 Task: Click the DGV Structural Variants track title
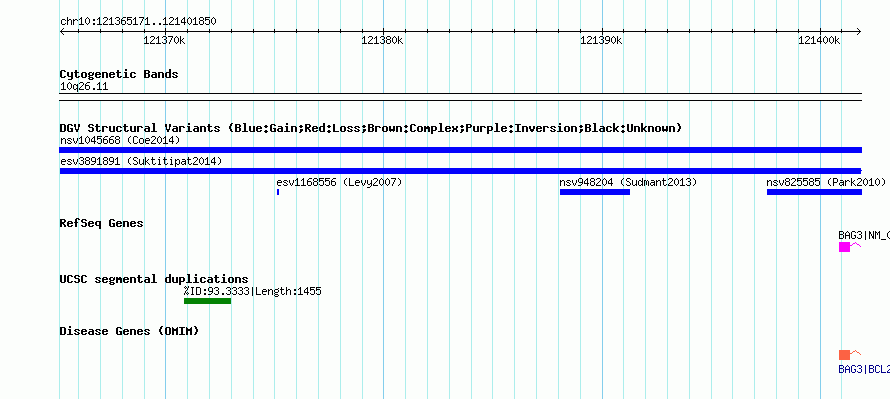point(371,128)
